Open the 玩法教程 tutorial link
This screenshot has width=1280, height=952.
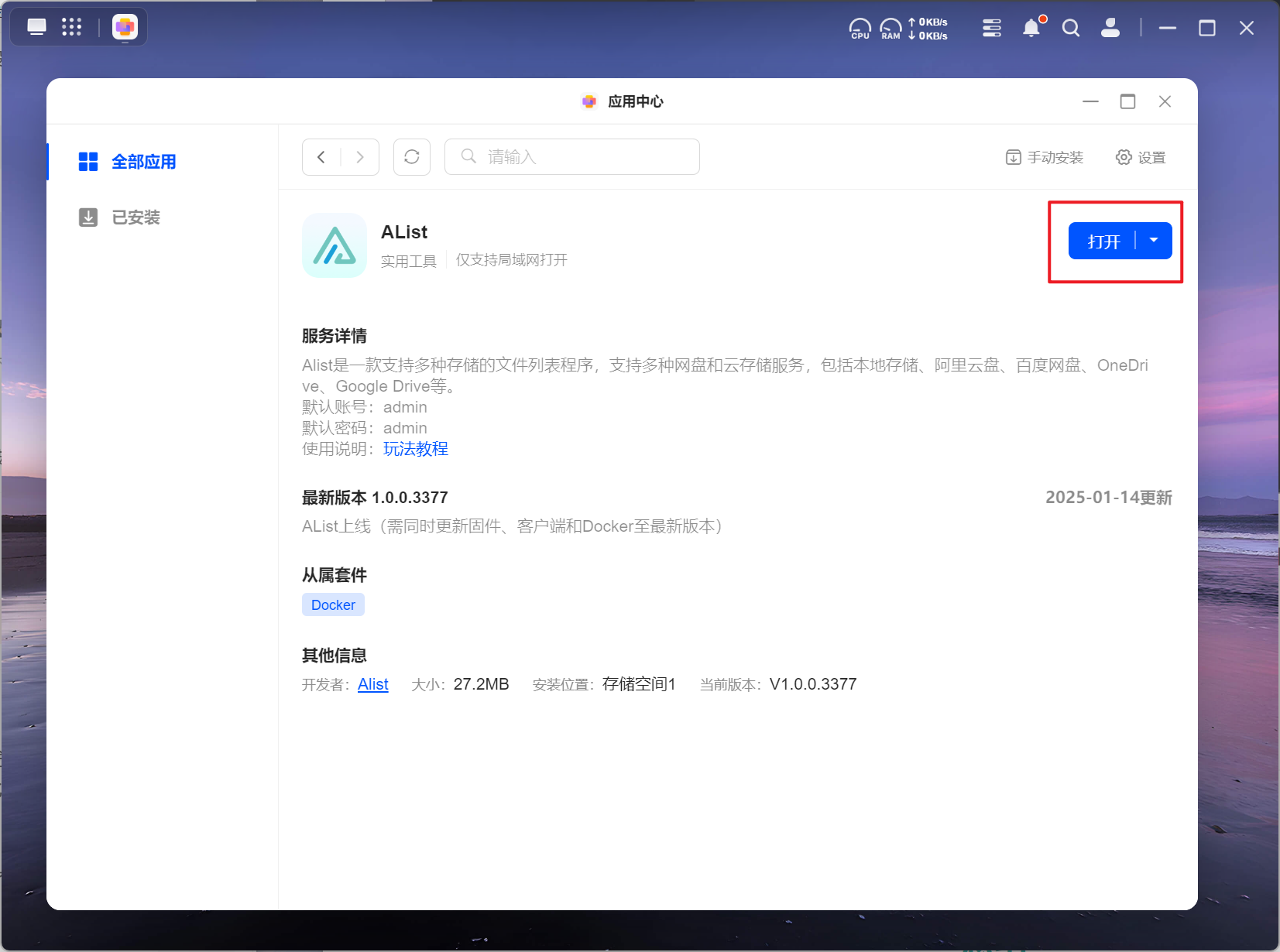(x=416, y=449)
